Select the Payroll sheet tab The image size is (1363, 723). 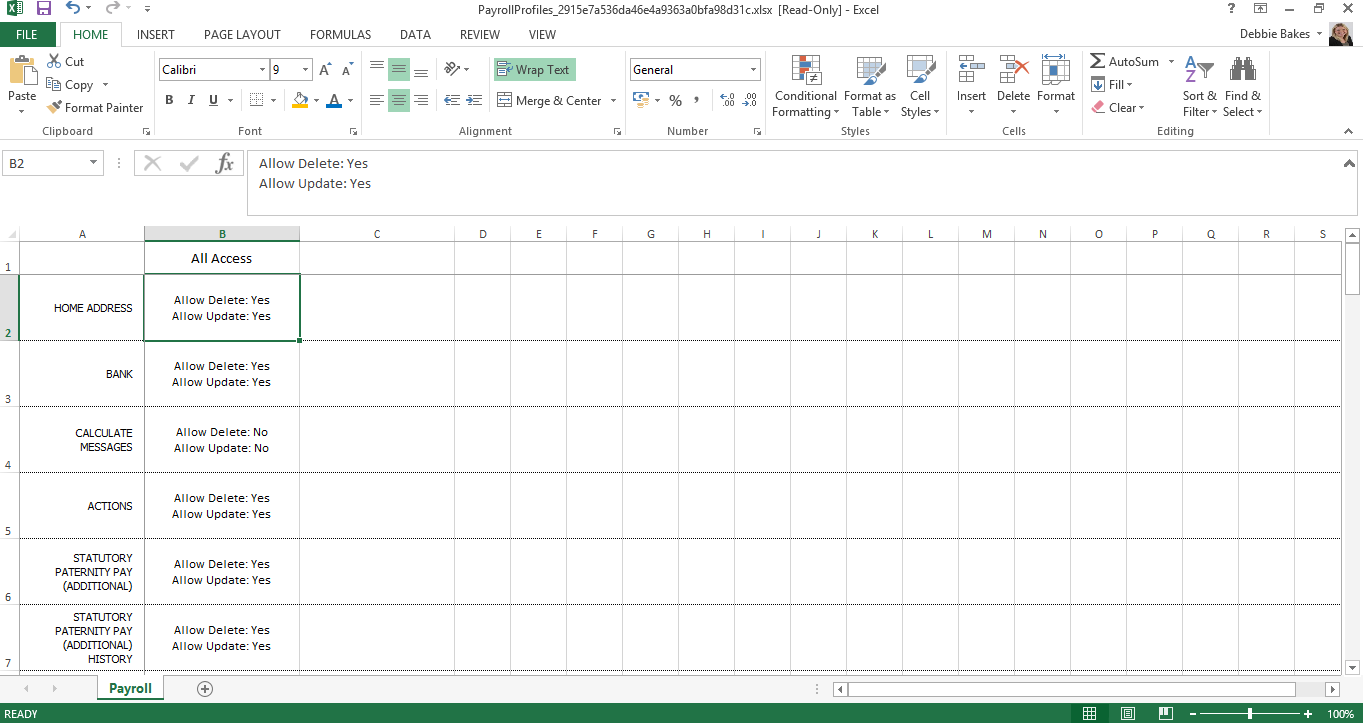(x=130, y=688)
